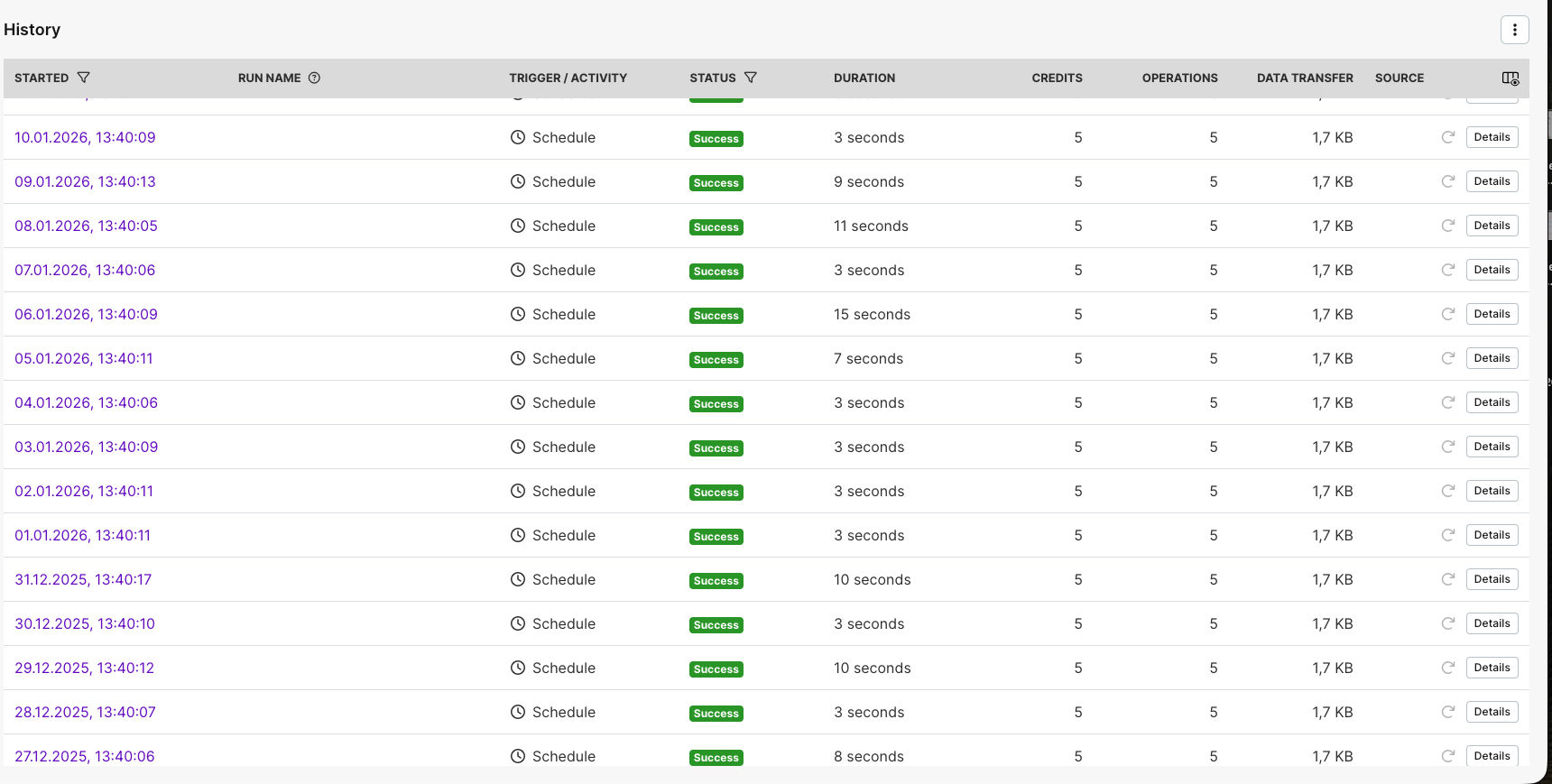This screenshot has width=1552, height=784.
Task: Open Details for the 03.01.2026 run
Action: click(1492, 447)
